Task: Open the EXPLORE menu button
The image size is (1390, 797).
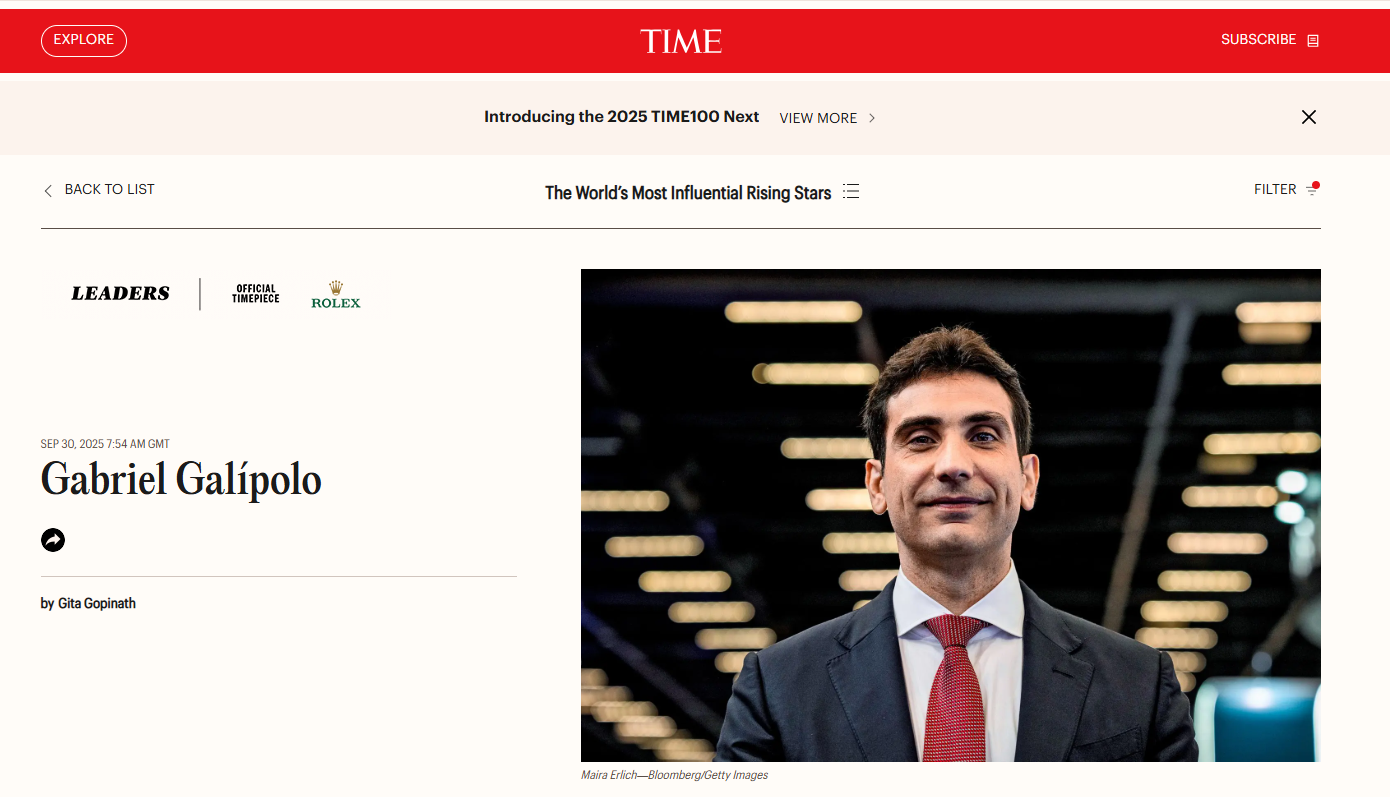Action: tap(84, 40)
